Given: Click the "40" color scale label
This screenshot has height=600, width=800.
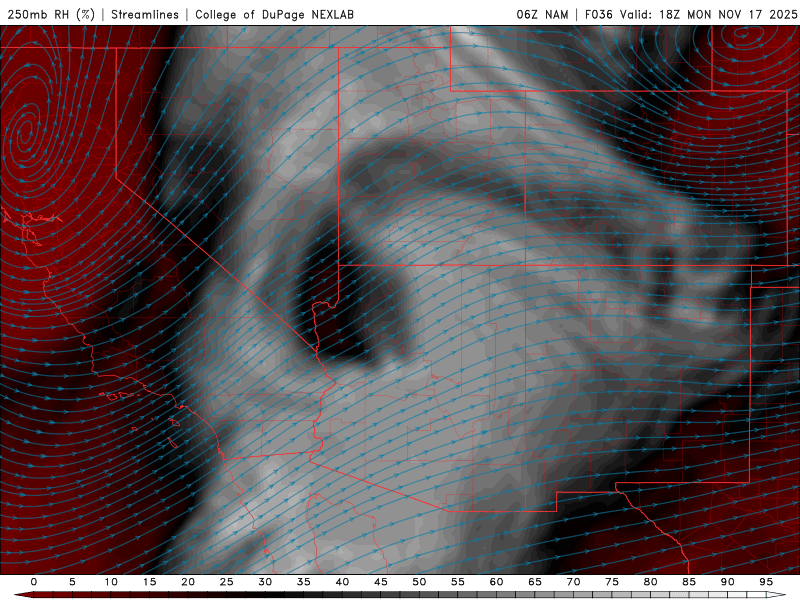Looking at the screenshot, I should click(342, 582).
